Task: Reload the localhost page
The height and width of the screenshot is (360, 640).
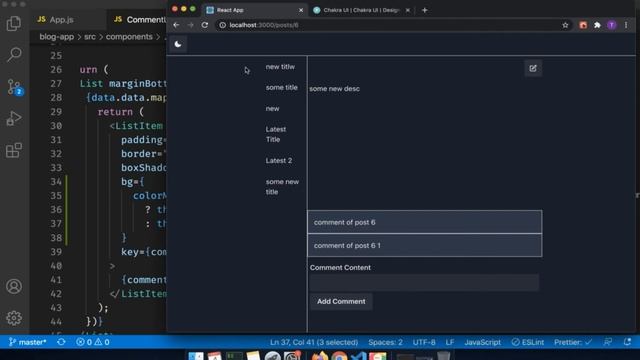Action: coord(204,25)
